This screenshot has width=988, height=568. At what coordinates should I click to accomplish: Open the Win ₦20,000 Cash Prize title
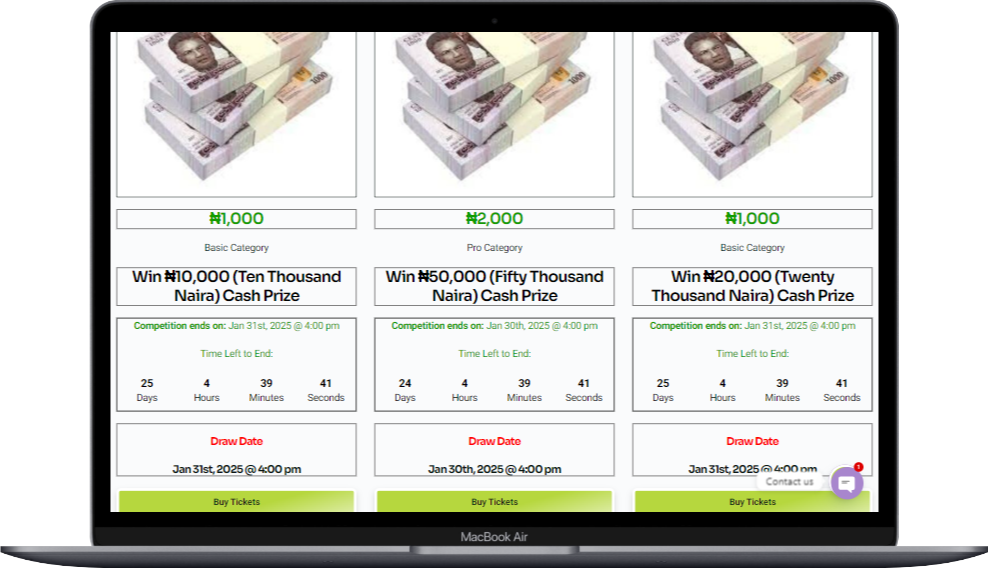[x=752, y=286]
